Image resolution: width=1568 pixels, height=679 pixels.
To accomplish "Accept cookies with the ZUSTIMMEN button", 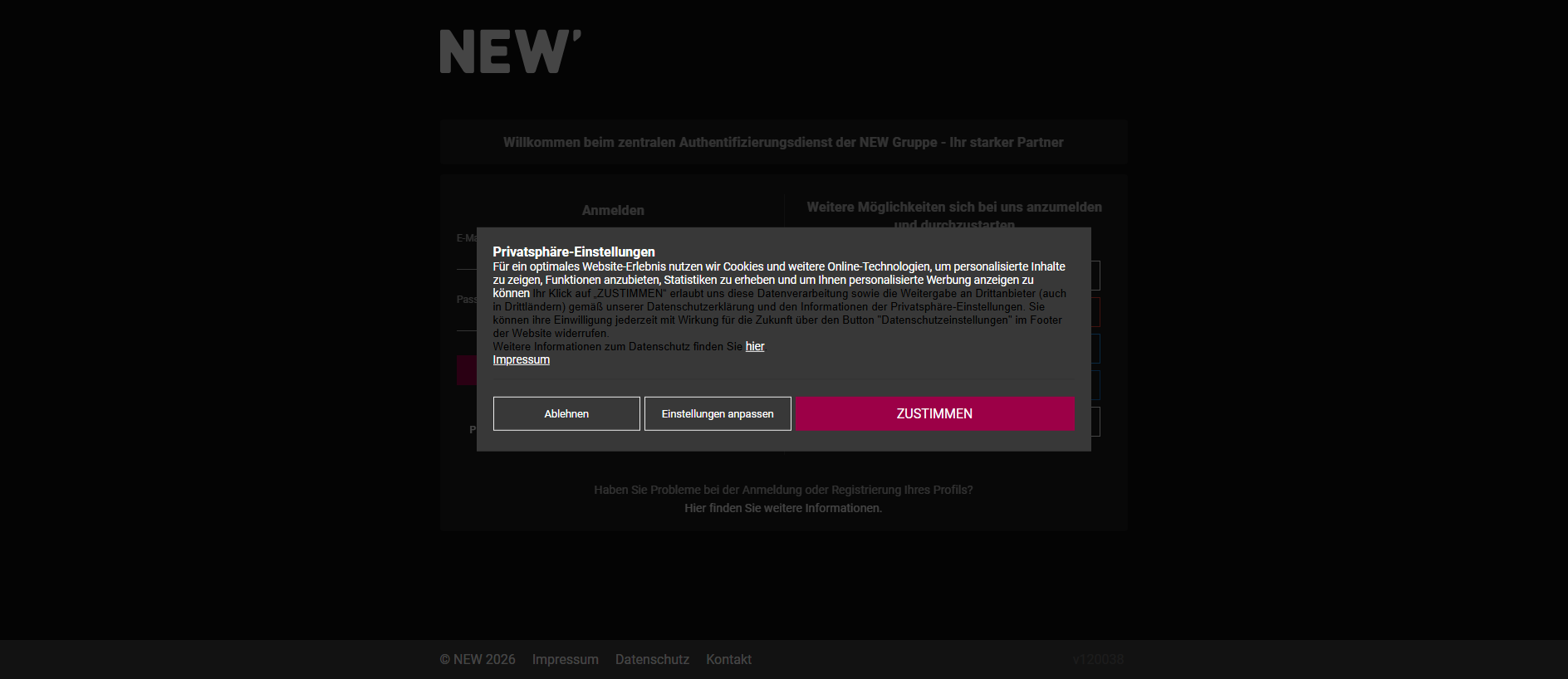I will (x=934, y=413).
